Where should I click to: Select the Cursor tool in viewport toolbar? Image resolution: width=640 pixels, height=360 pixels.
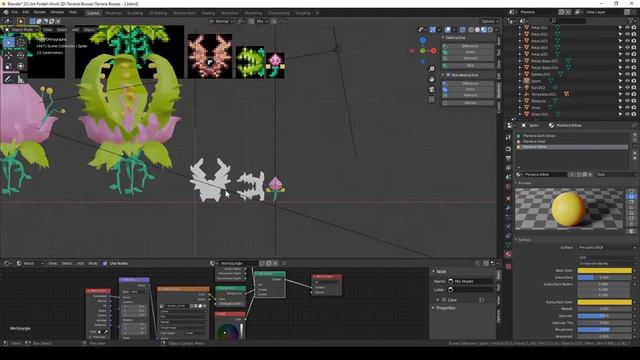20,42
